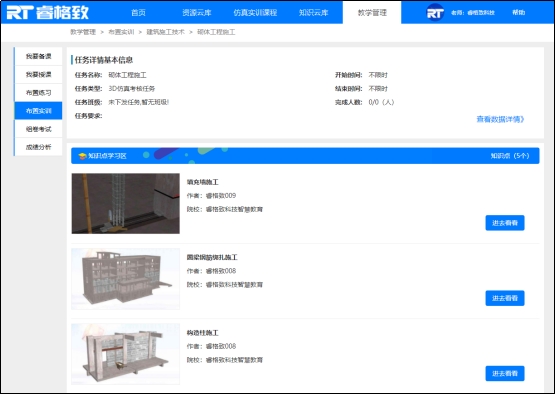The image size is (556, 394).
Task: Select 布置练习 in the sidebar
Action: pos(38,93)
